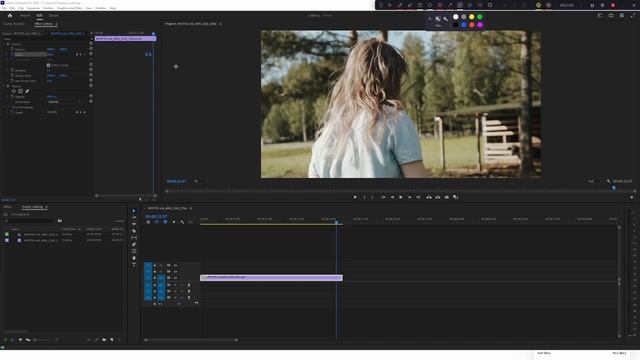Image resolution: width=640 pixels, height=360 pixels.
Task: Select the Selection tool in timeline toolbar
Action: click(x=134, y=211)
